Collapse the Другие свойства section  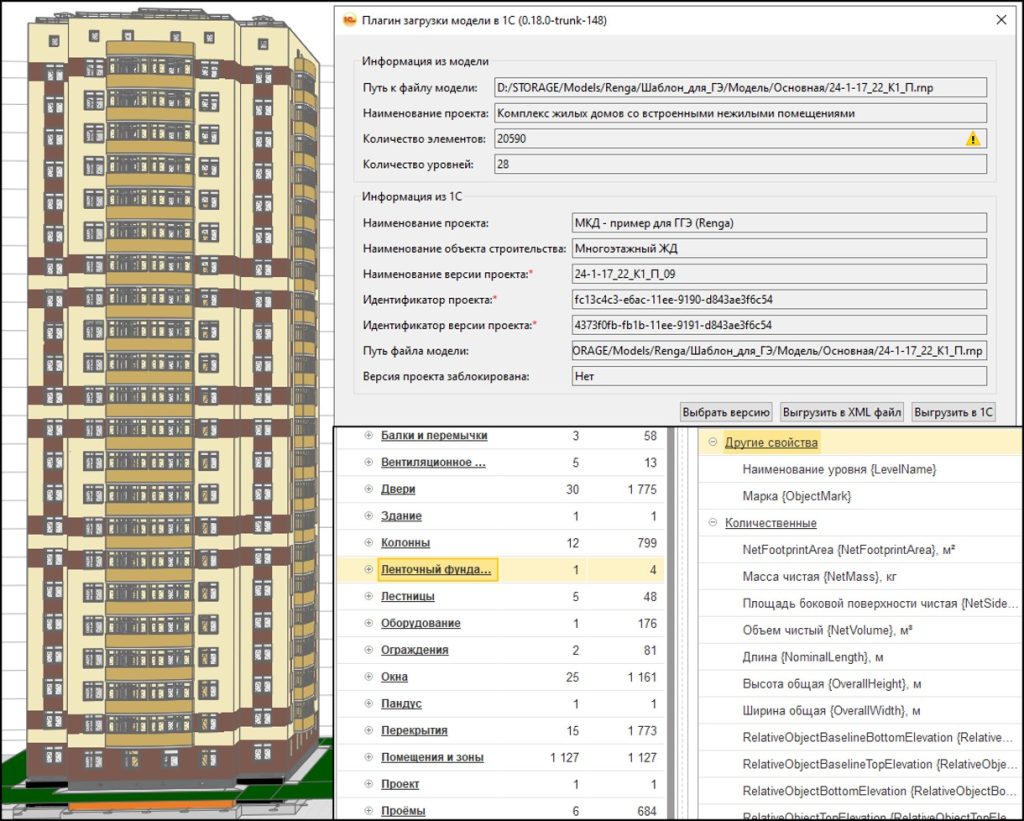click(x=712, y=443)
